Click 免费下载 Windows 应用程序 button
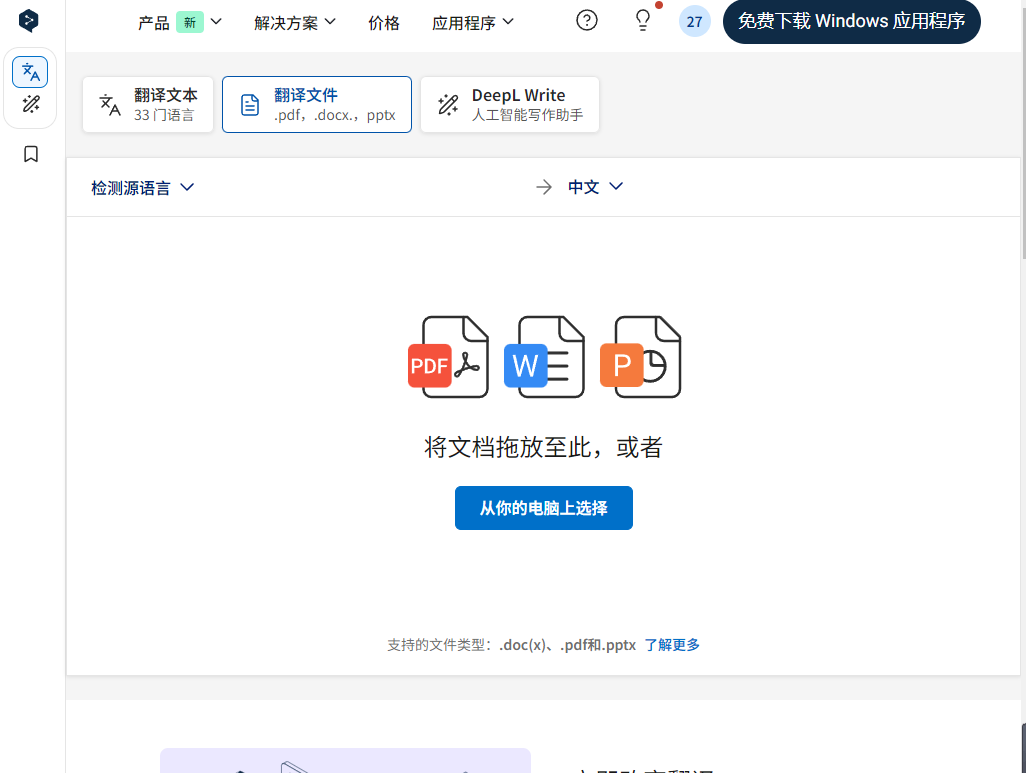This screenshot has height=773, width=1026. tap(851, 22)
